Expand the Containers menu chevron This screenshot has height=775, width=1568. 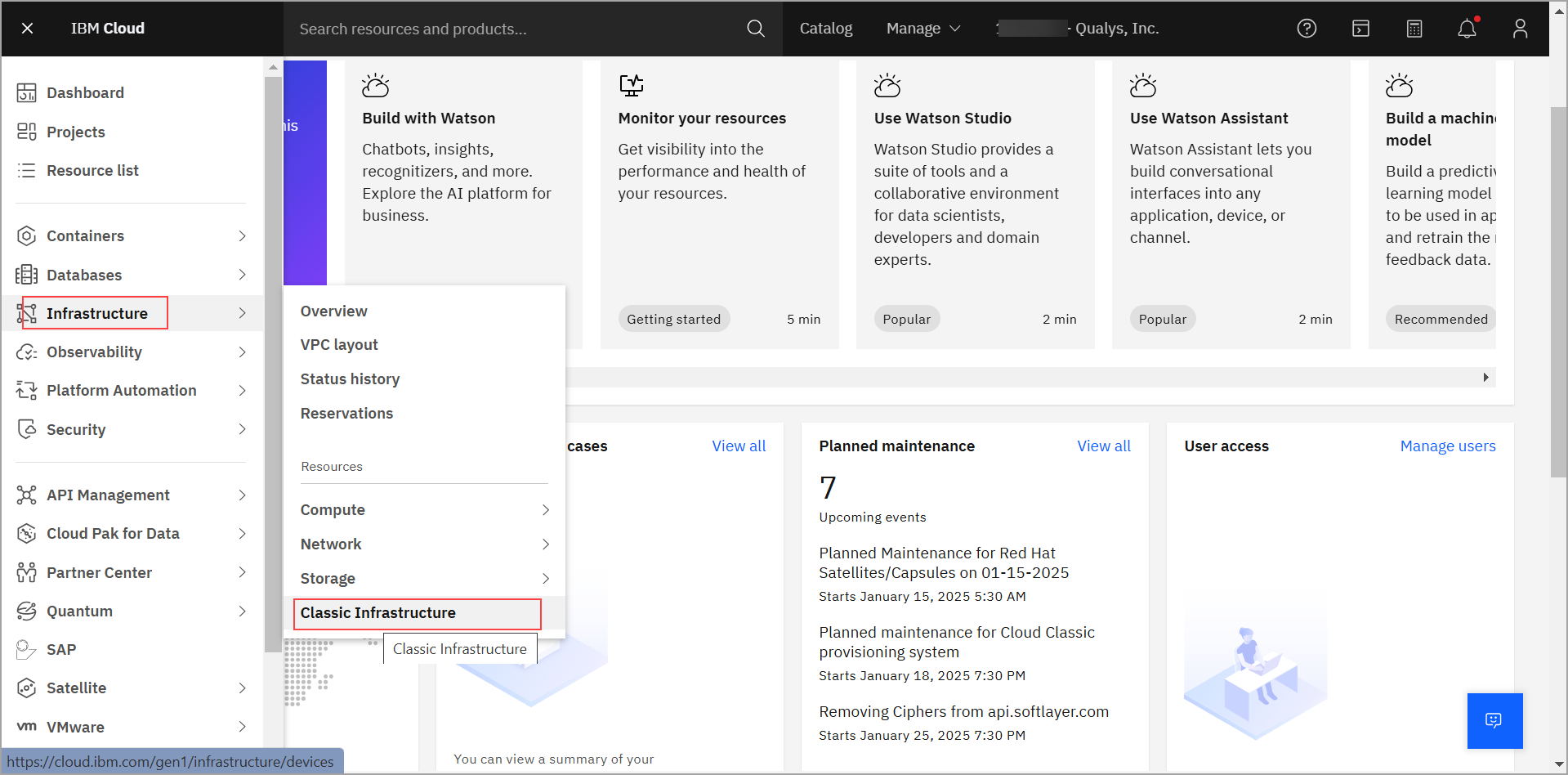[x=242, y=236]
